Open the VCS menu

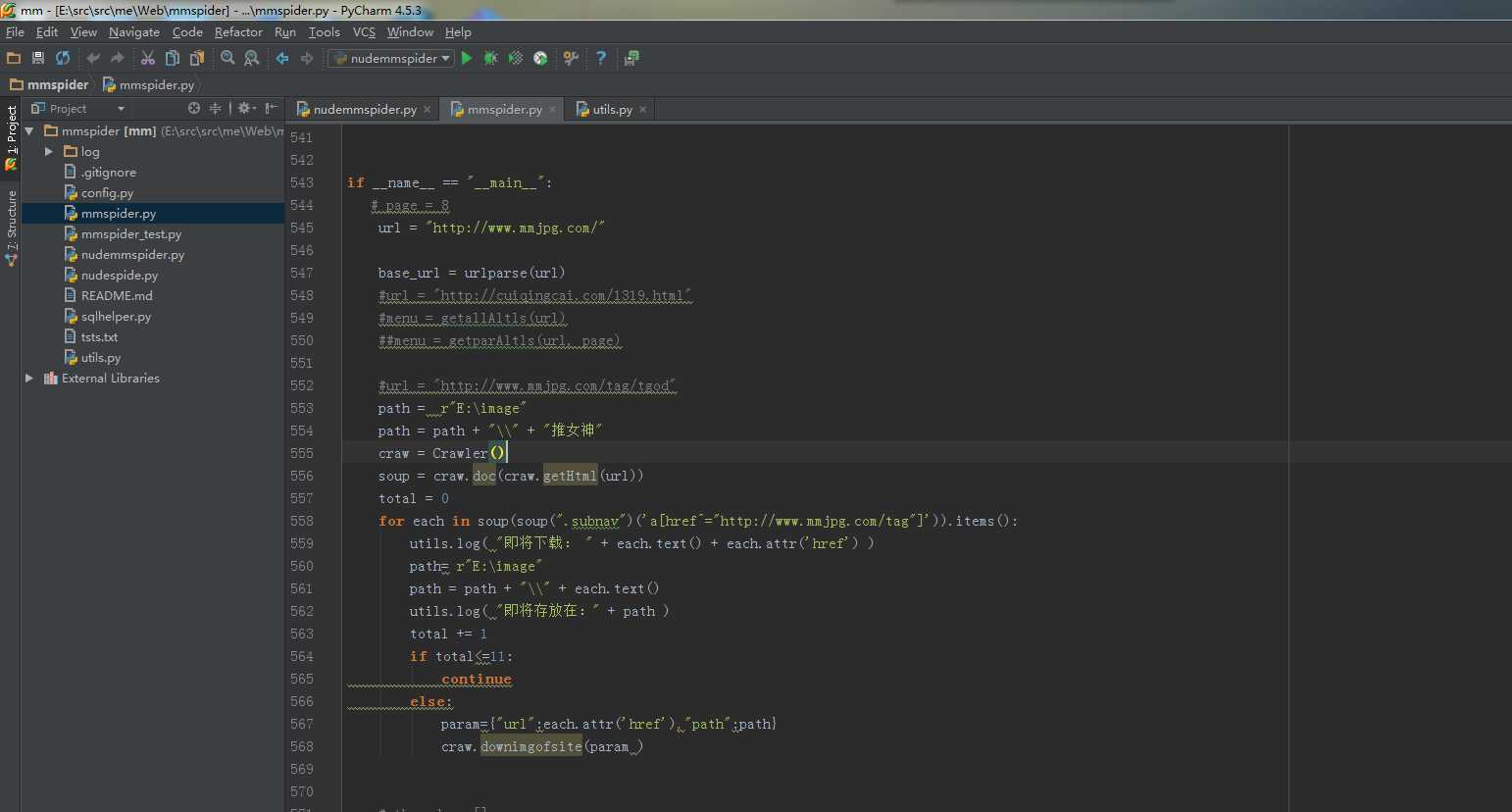pyautogui.click(x=364, y=32)
